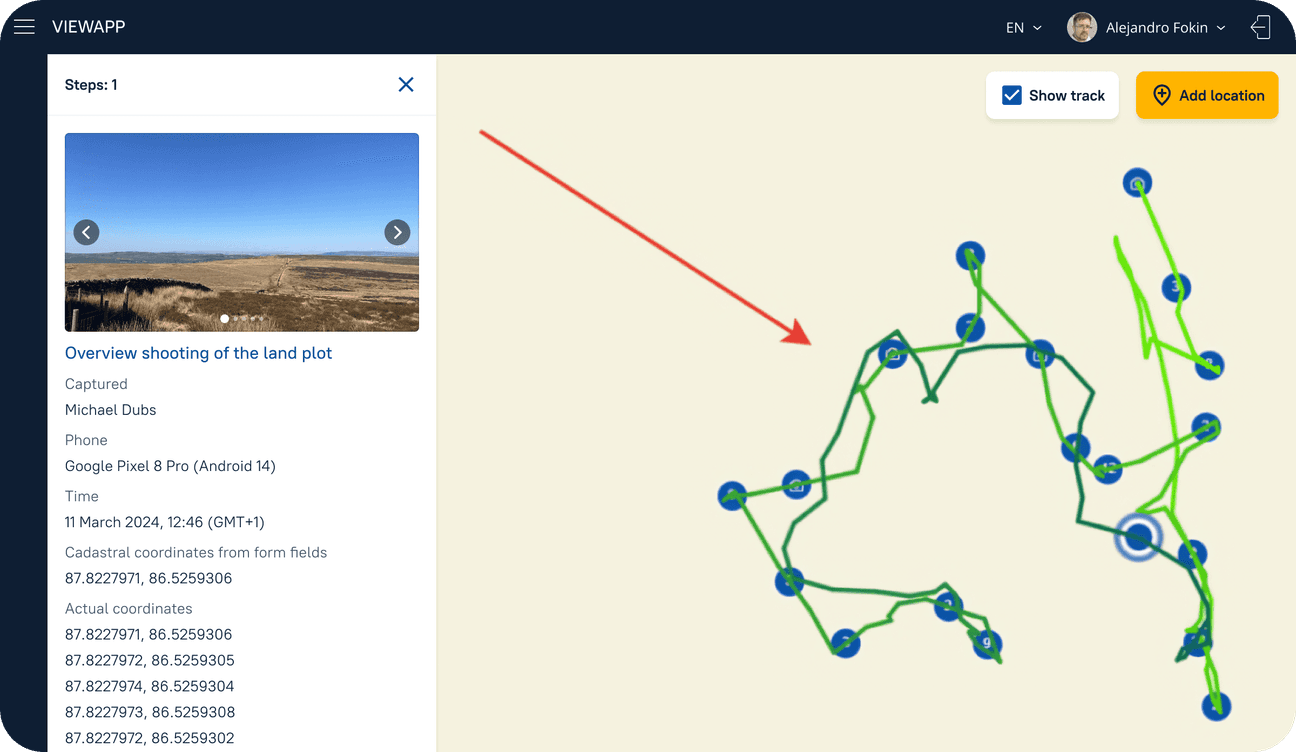Go to previous photo in carousel

(86, 233)
